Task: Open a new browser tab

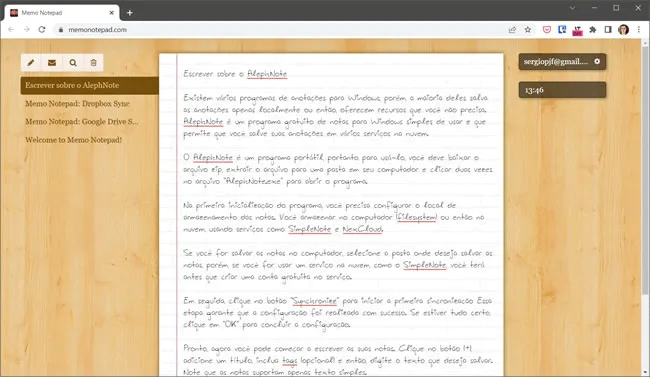Action: [130, 13]
